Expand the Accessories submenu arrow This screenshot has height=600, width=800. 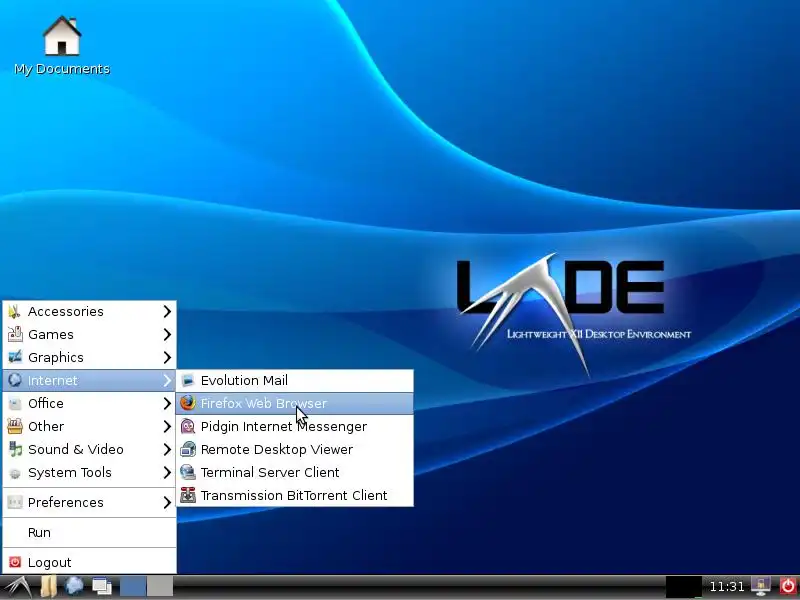(x=167, y=311)
